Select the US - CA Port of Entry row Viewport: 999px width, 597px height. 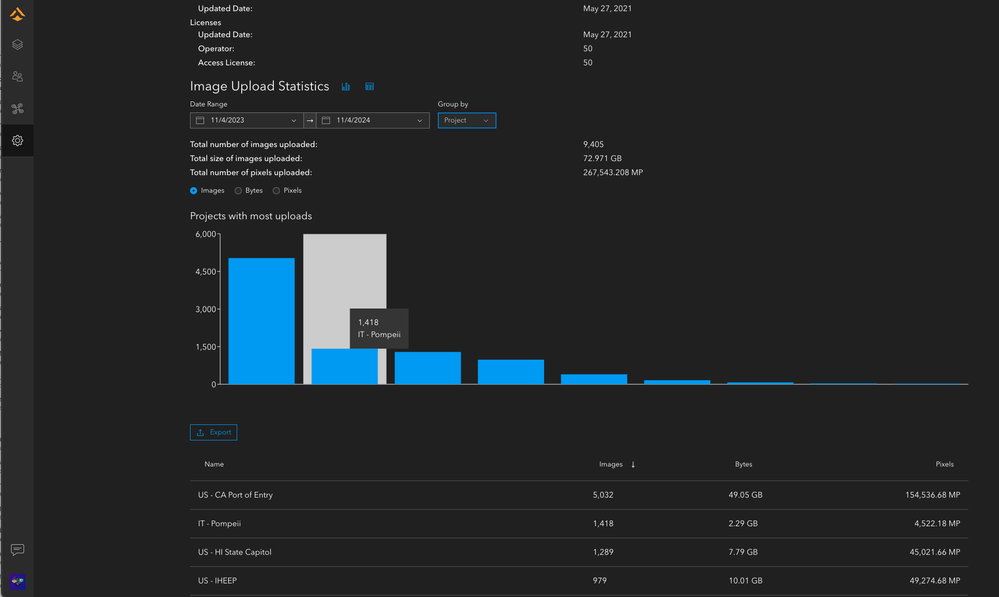400,494
